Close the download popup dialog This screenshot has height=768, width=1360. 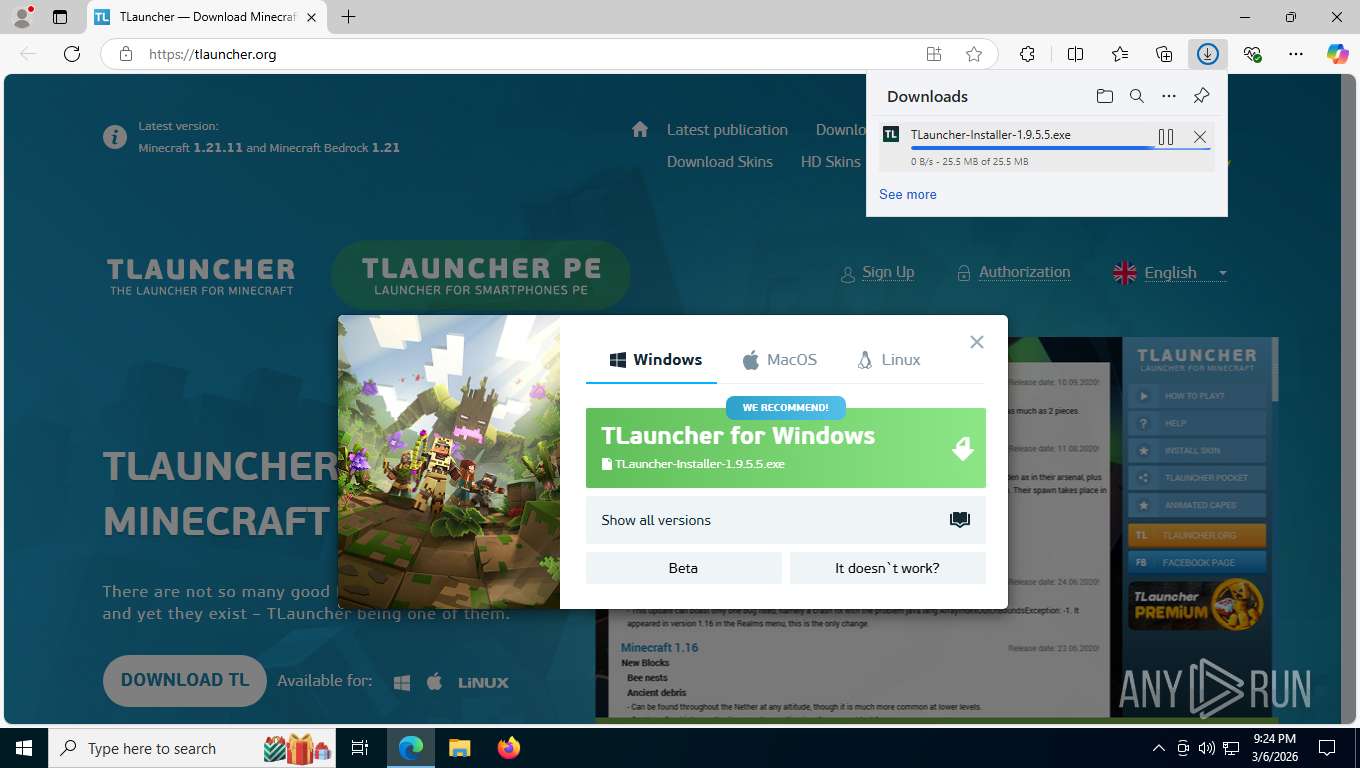coord(977,342)
